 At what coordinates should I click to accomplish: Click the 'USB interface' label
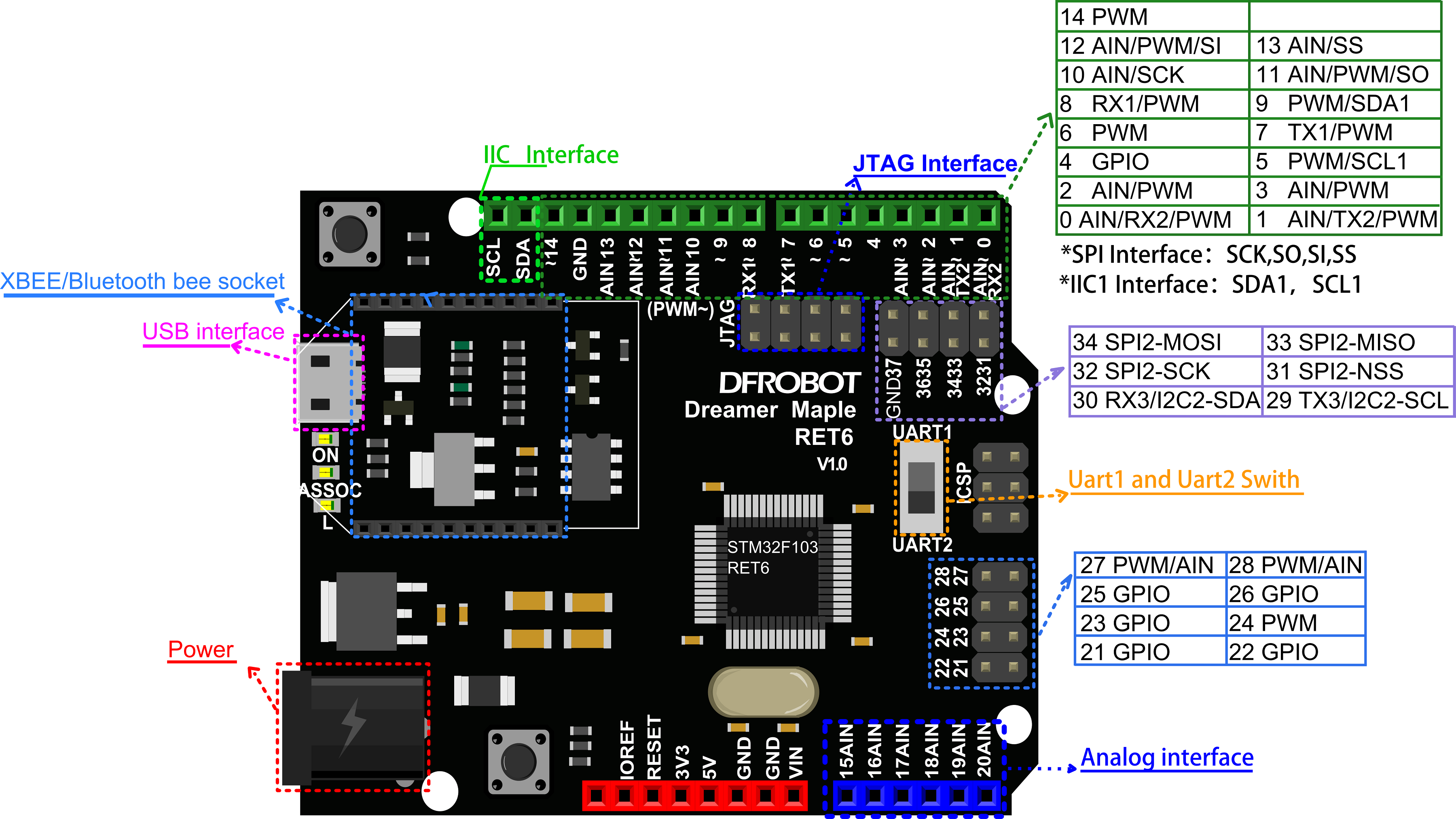[213, 332]
